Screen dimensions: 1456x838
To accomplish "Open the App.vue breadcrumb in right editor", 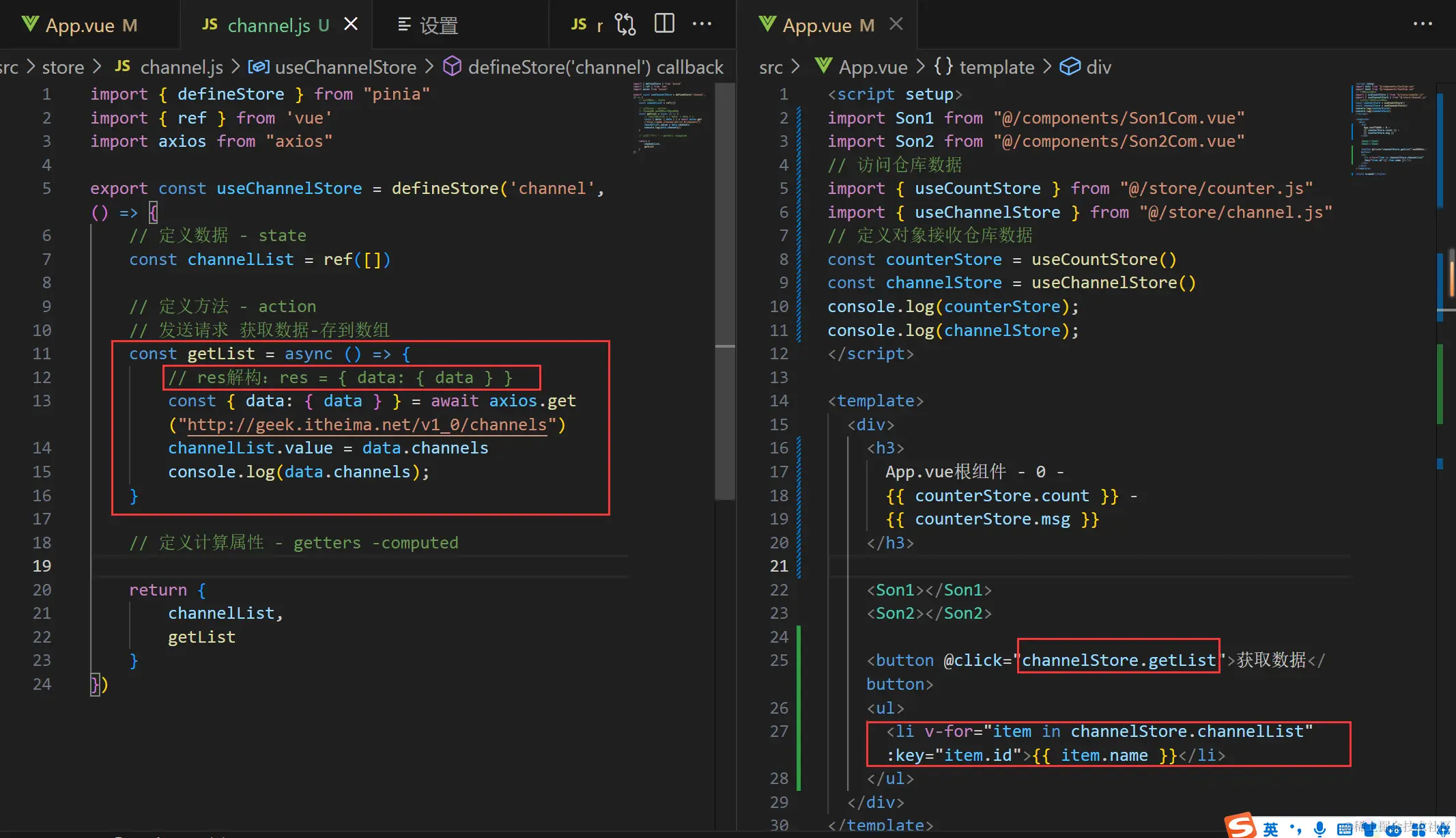I will pos(861,67).
